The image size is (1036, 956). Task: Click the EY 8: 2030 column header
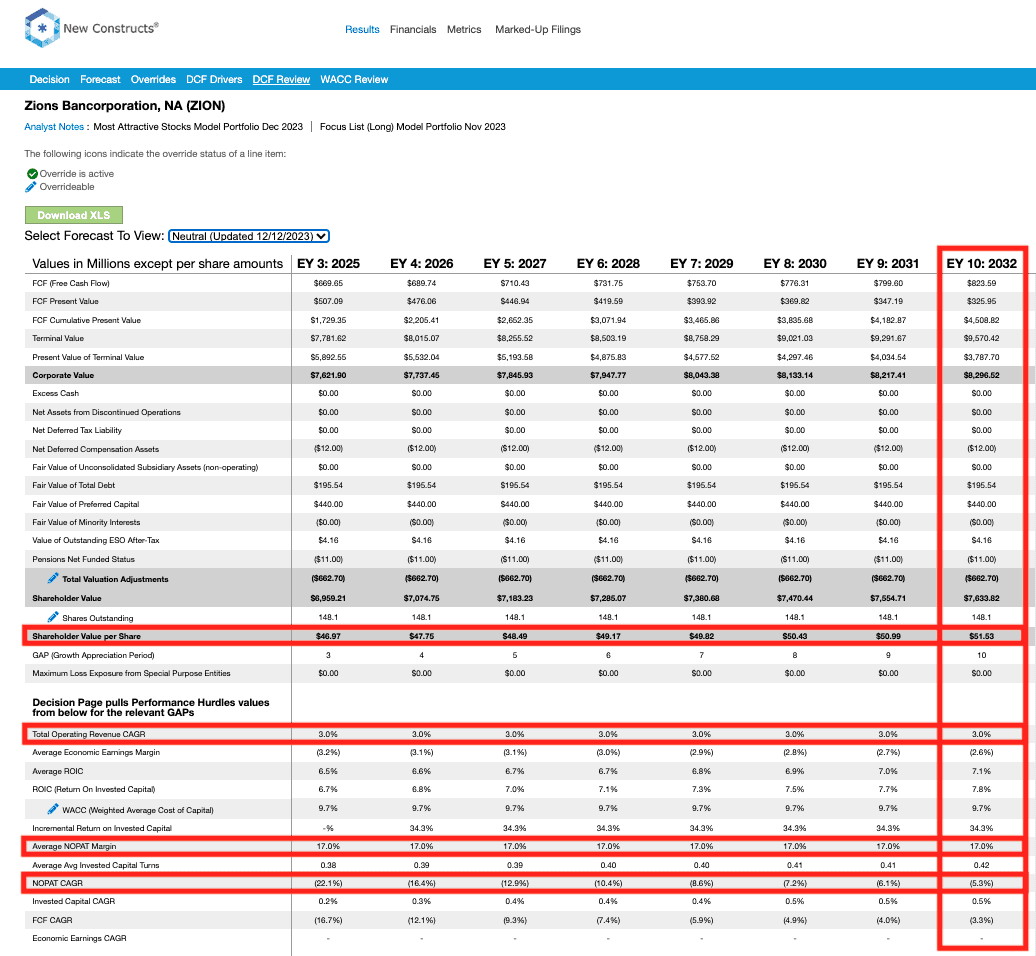795,264
